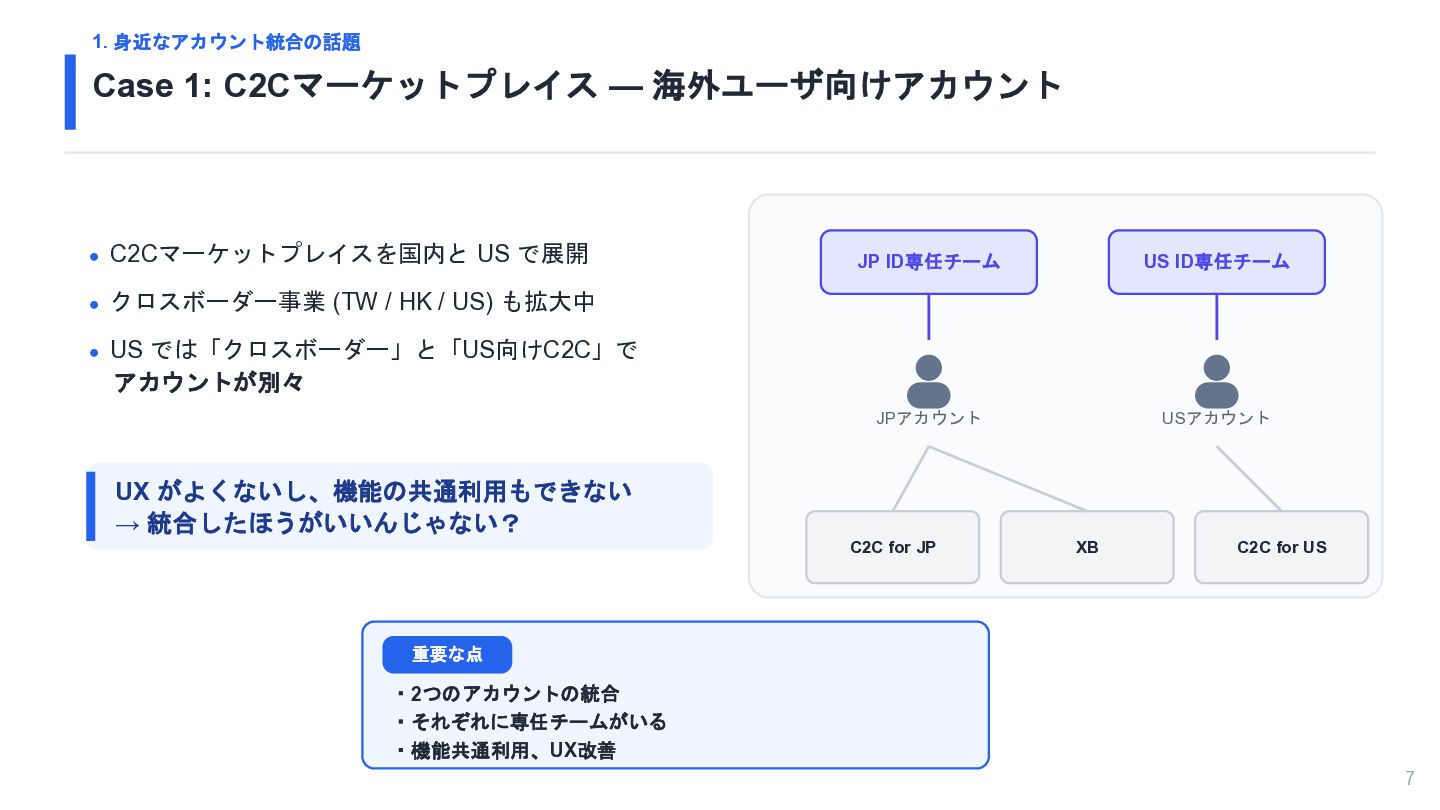Click the XB service box
Viewport: 1440px width, 810px height.
1087,547
